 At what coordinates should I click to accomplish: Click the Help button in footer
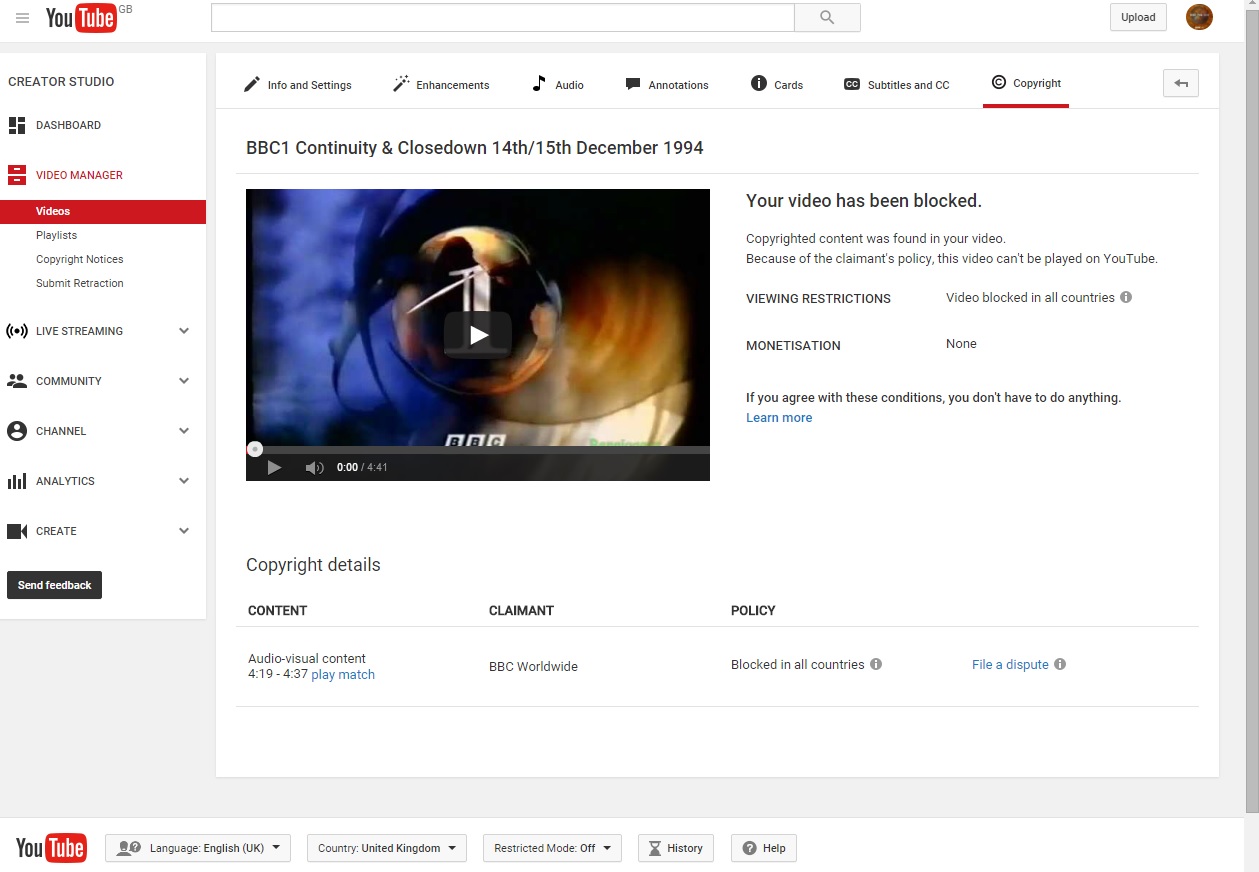pyautogui.click(x=764, y=848)
